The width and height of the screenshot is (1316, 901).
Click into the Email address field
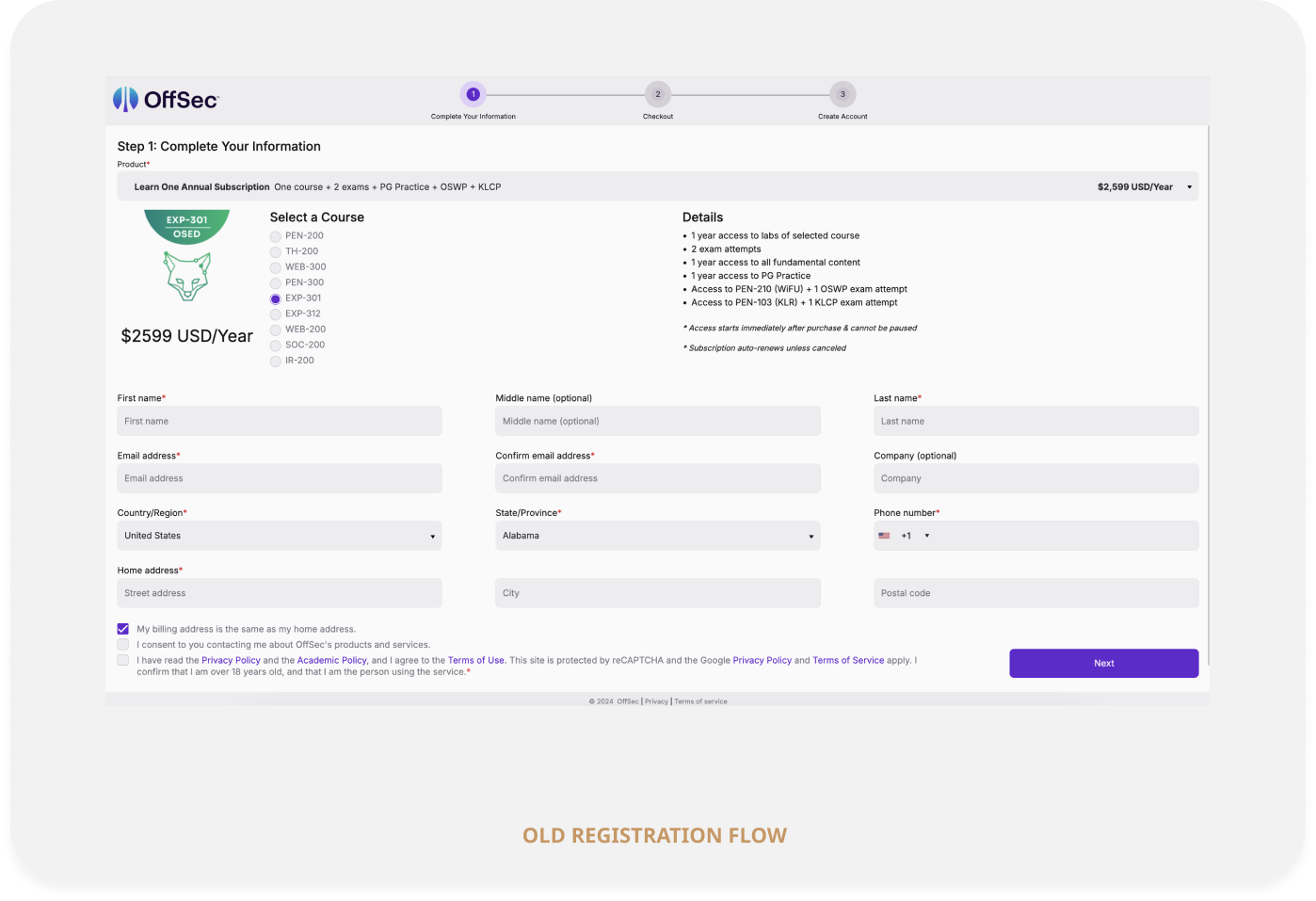280,478
